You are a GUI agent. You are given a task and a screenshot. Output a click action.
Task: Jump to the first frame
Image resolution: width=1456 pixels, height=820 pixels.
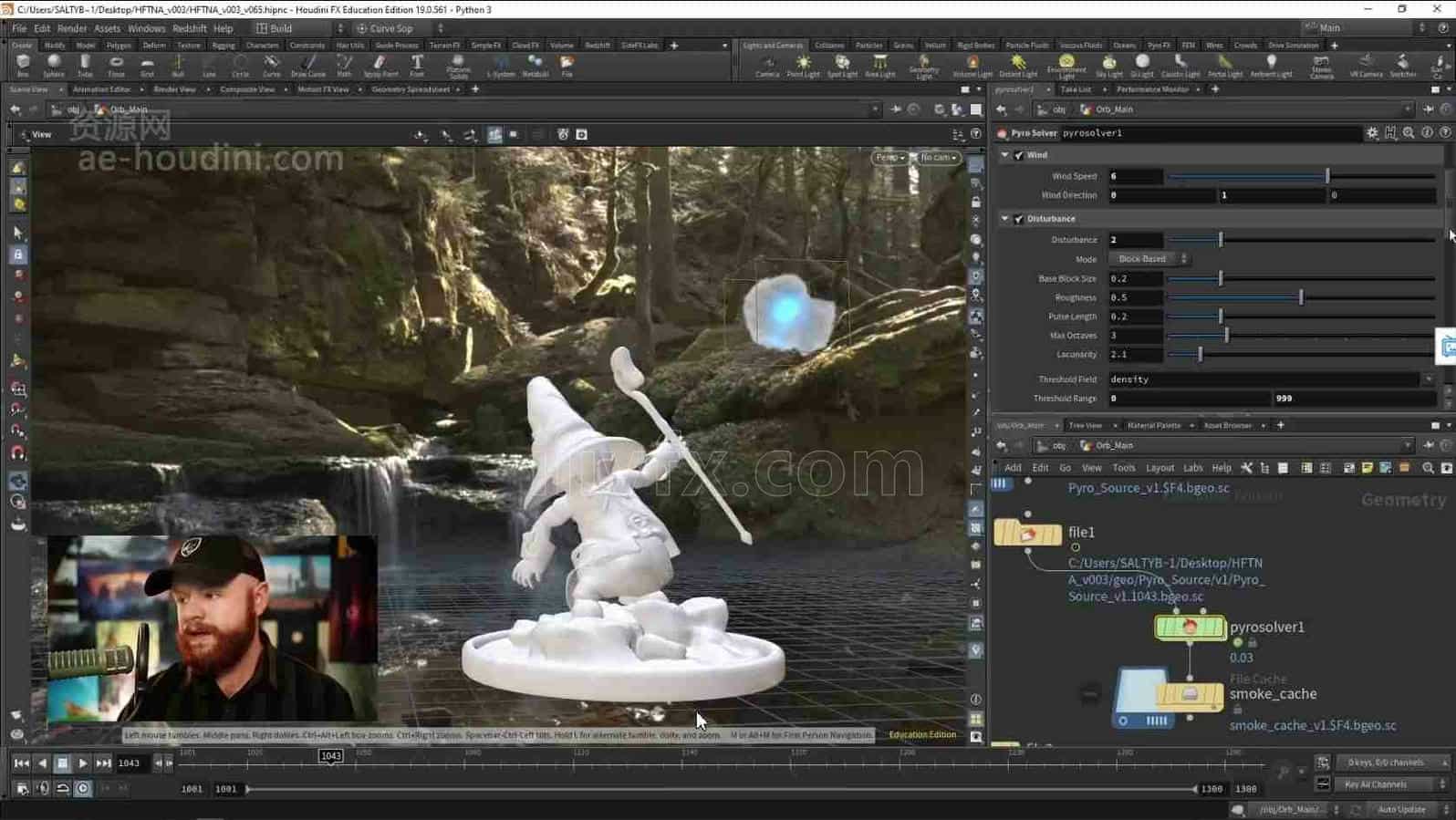[21, 763]
